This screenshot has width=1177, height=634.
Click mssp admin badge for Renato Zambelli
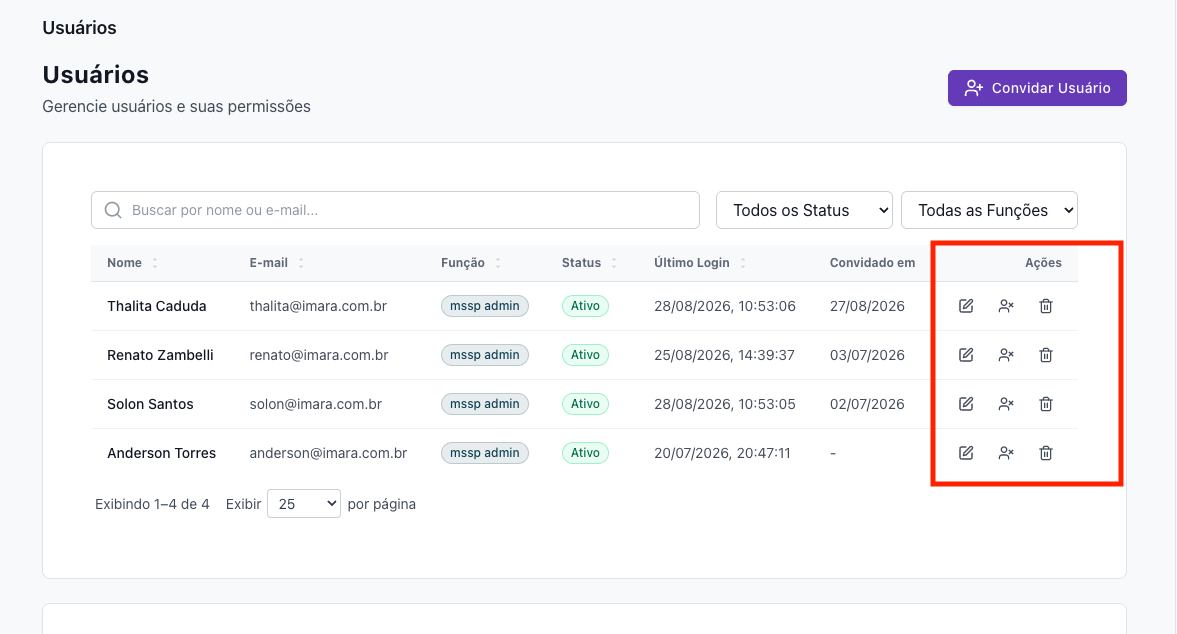pyautogui.click(x=485, y=355)
